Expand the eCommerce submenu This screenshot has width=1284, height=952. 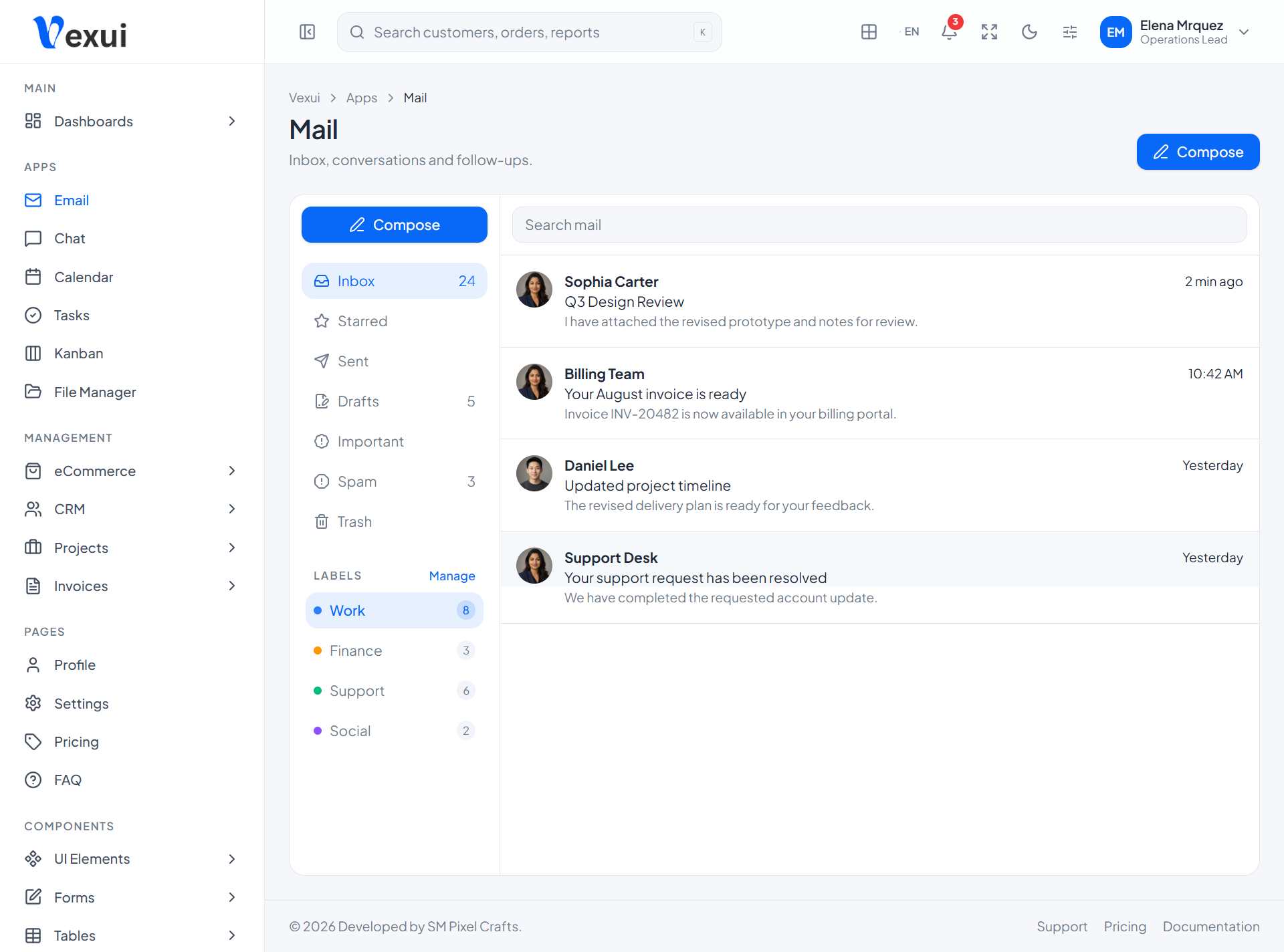coord(232,471)
